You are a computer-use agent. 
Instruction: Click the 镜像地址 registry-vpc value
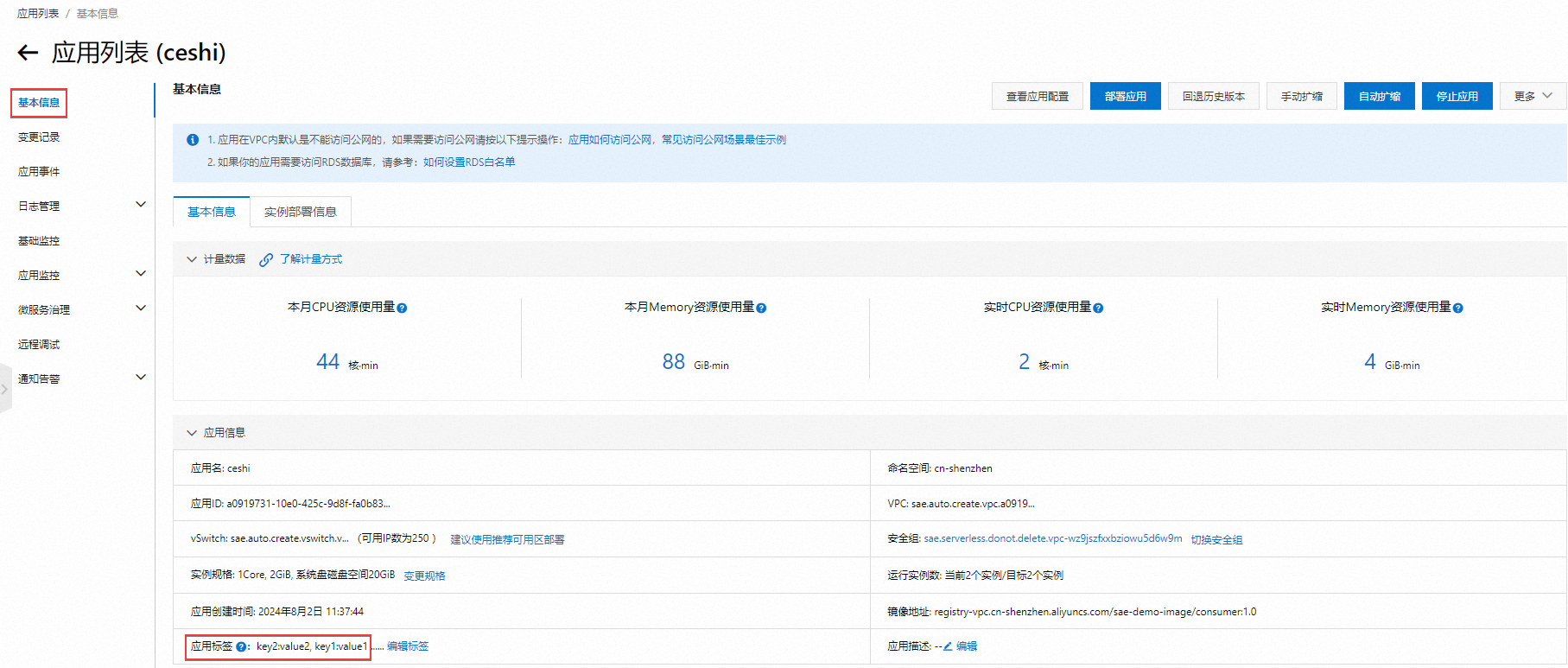coord(1095,612)
